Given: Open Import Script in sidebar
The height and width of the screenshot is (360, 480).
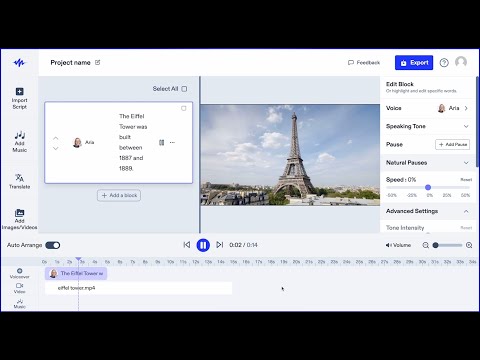Looking at the screenshot, I should pos(19,99).
